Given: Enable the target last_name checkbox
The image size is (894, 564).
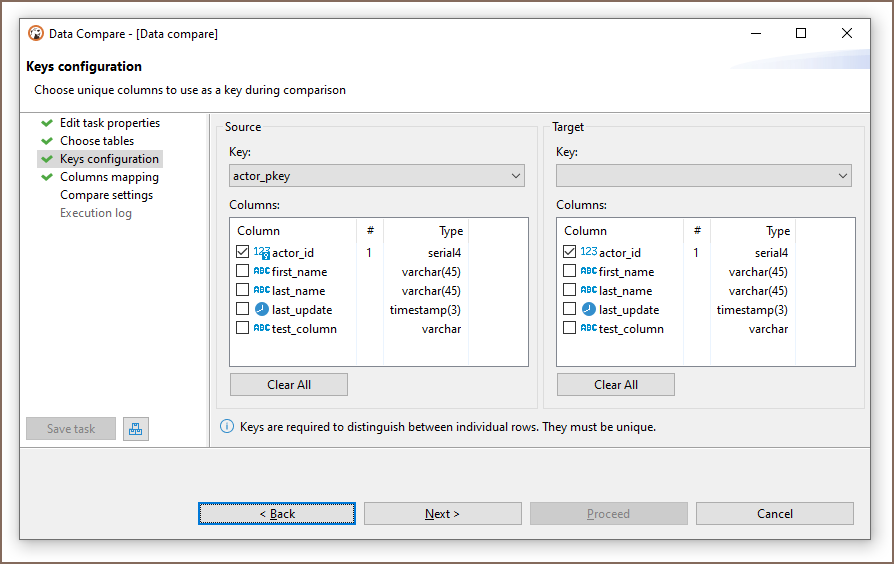Looking at the screenshot, I should click(x=570, y=291).
